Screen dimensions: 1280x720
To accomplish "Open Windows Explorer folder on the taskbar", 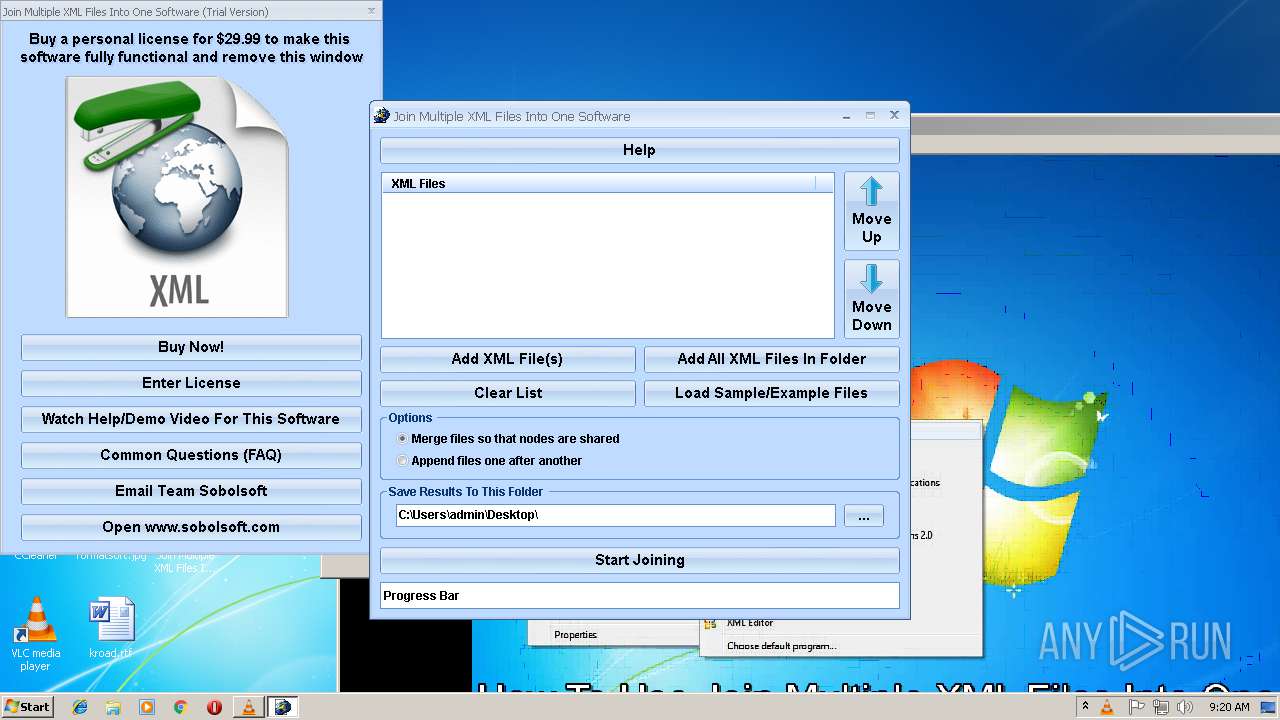I will (x=113, y=707).
